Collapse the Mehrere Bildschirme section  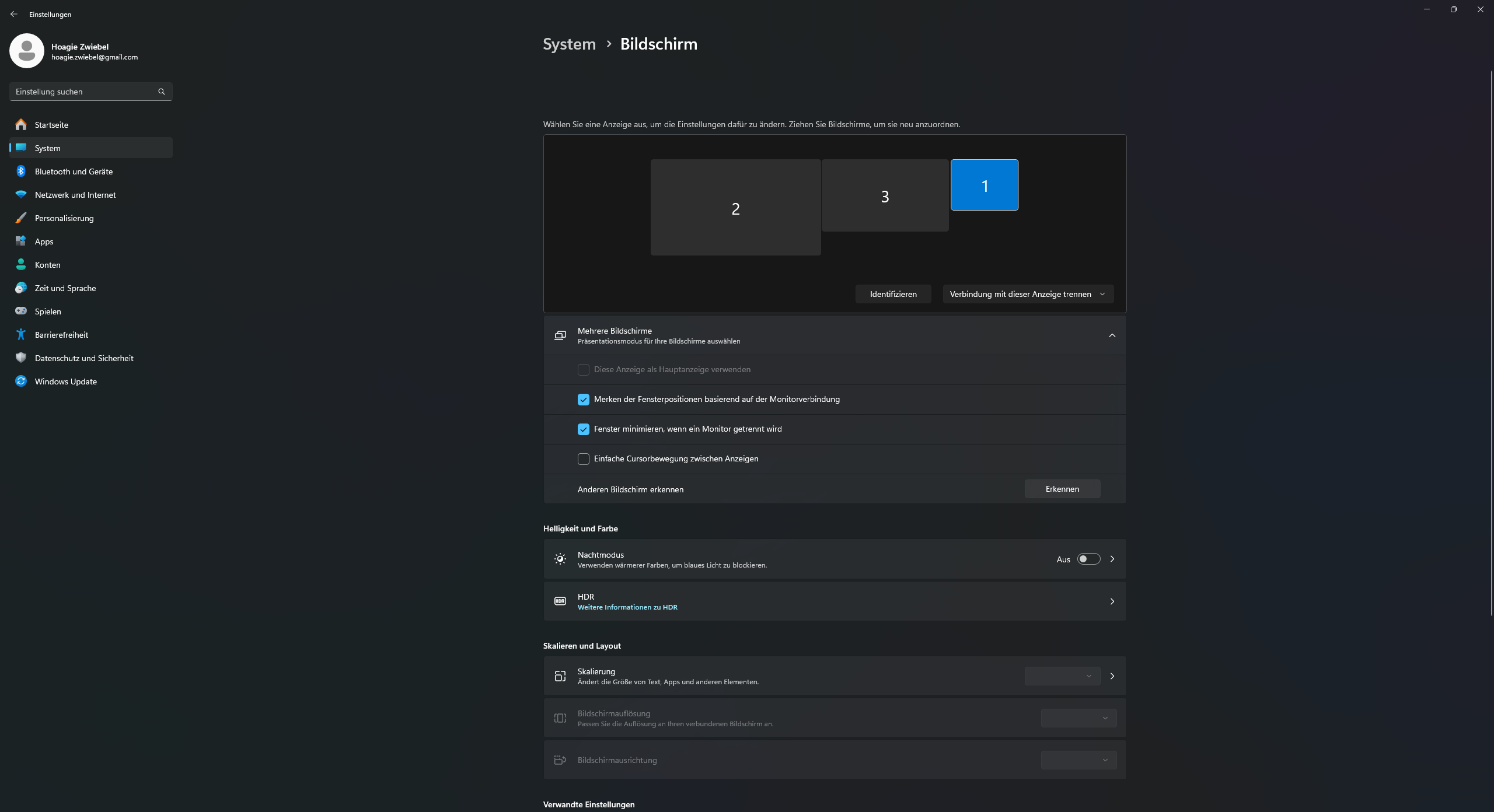tap(1112, 335)
